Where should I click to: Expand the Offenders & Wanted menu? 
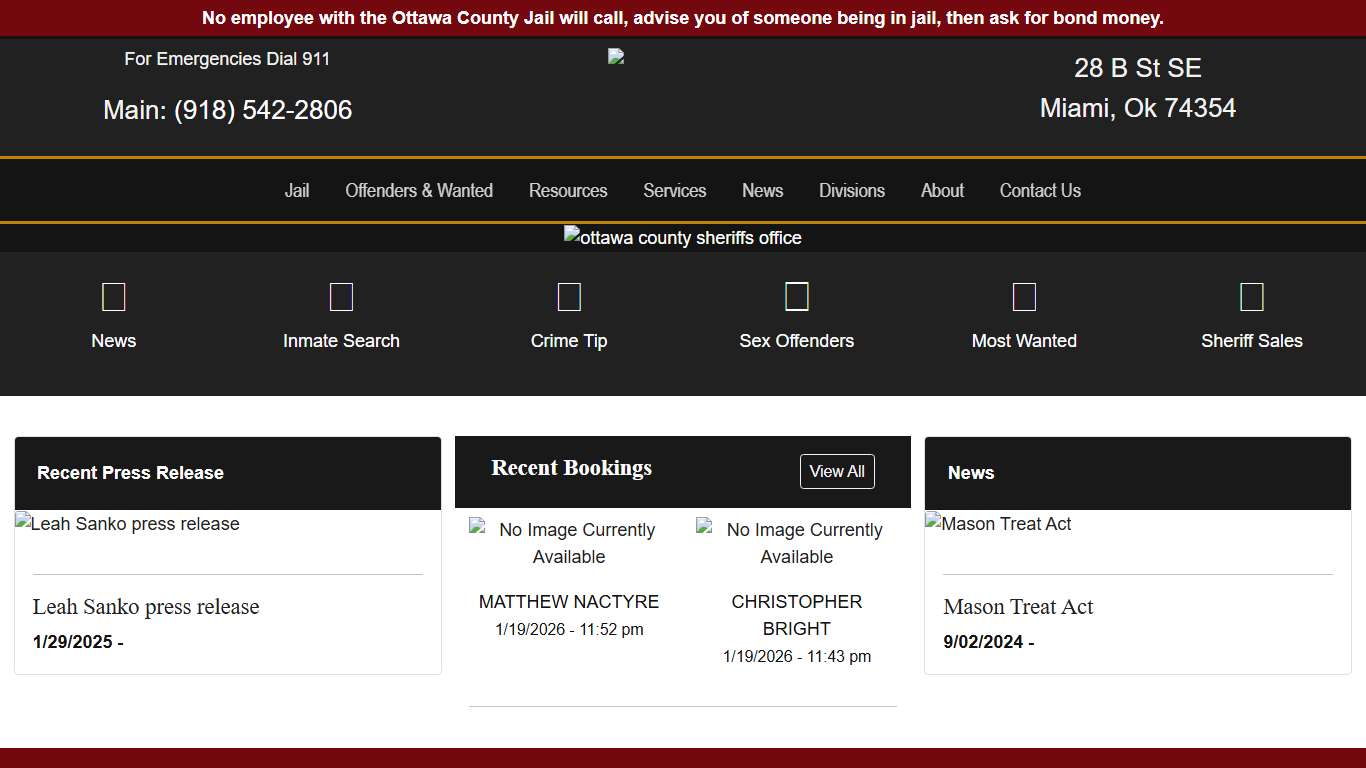point(419,190)
